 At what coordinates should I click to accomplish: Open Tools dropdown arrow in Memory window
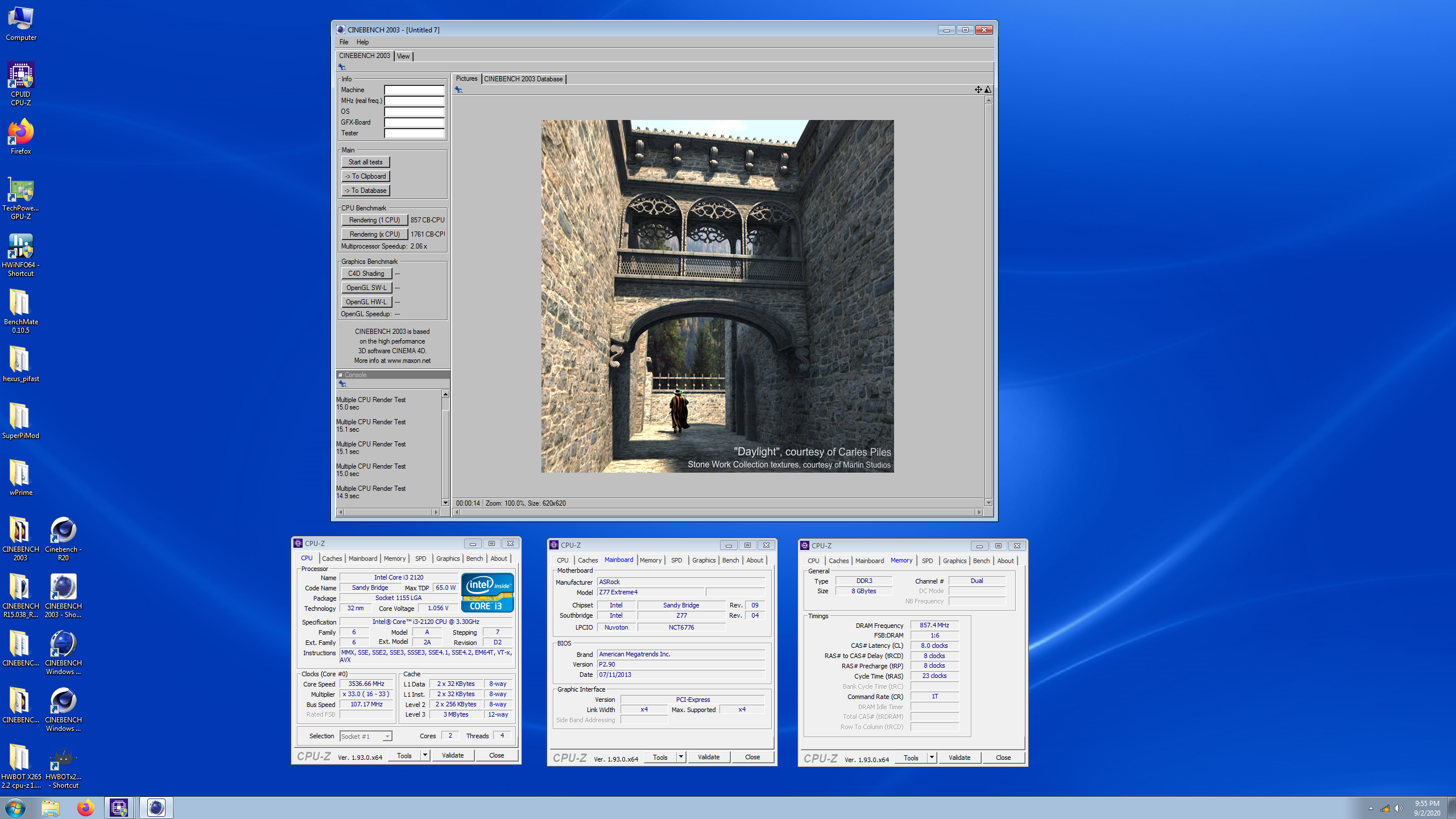click(932, 758)
